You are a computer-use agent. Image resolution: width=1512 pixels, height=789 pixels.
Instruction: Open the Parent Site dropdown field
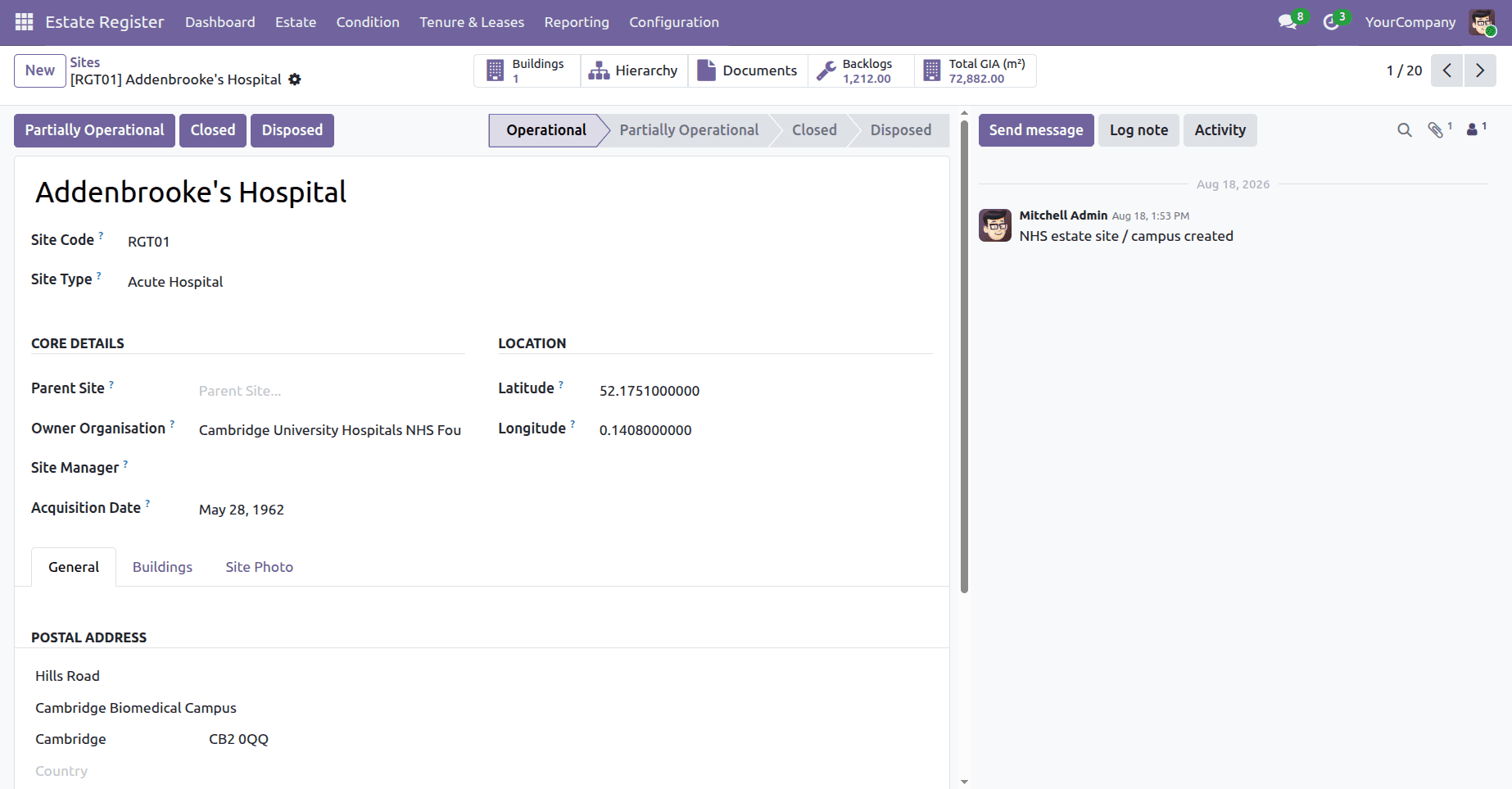click(x=331, y=391)
